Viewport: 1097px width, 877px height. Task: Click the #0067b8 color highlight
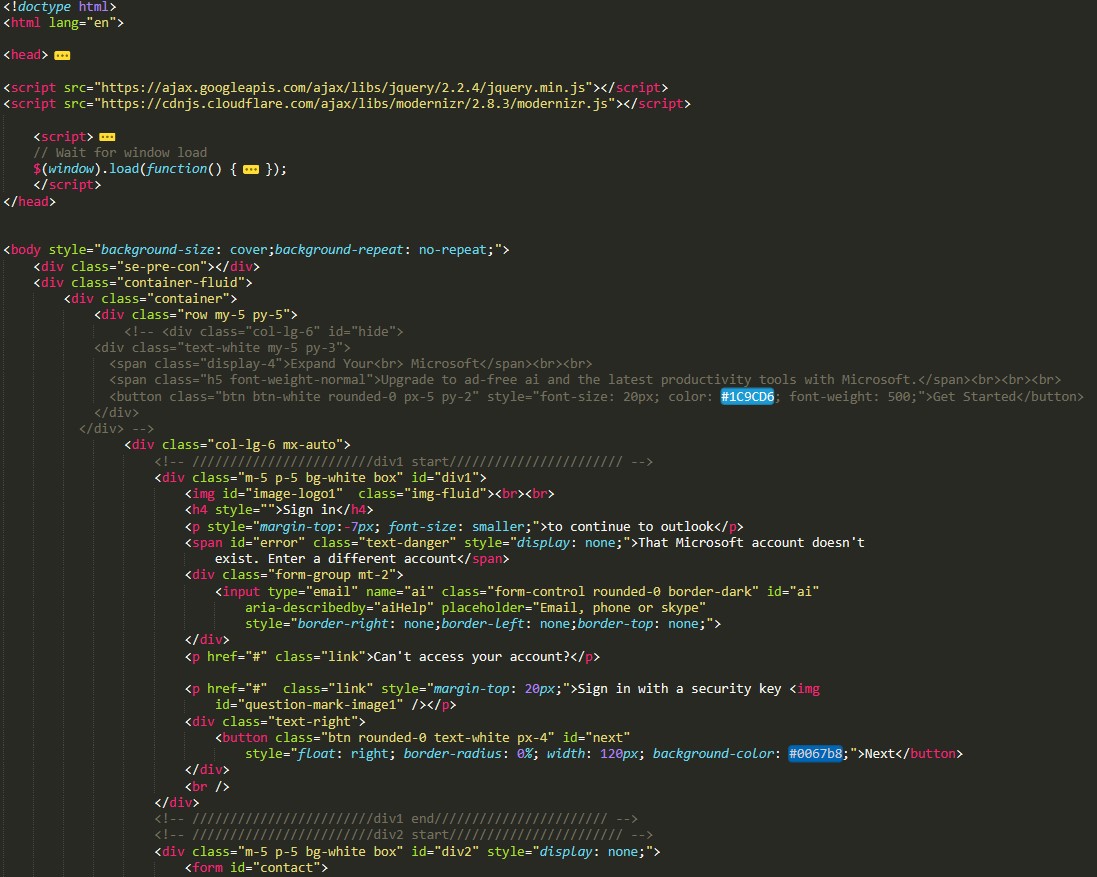coord(815,753)
